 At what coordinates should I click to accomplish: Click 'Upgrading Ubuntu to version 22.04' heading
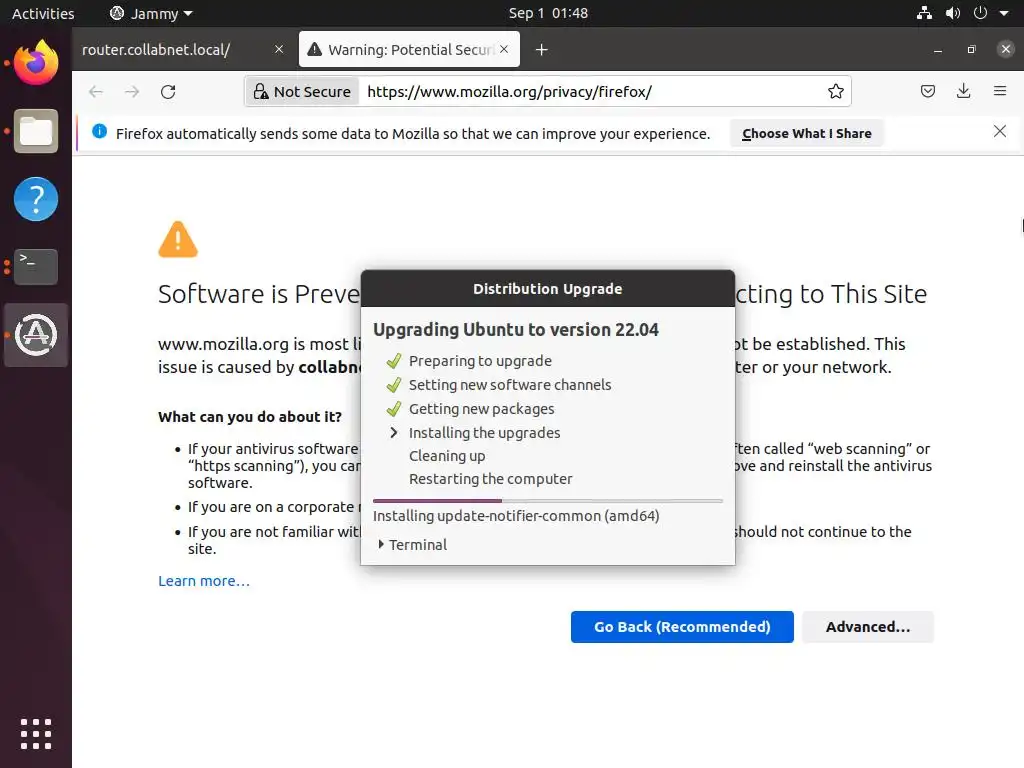click(516, 330)
